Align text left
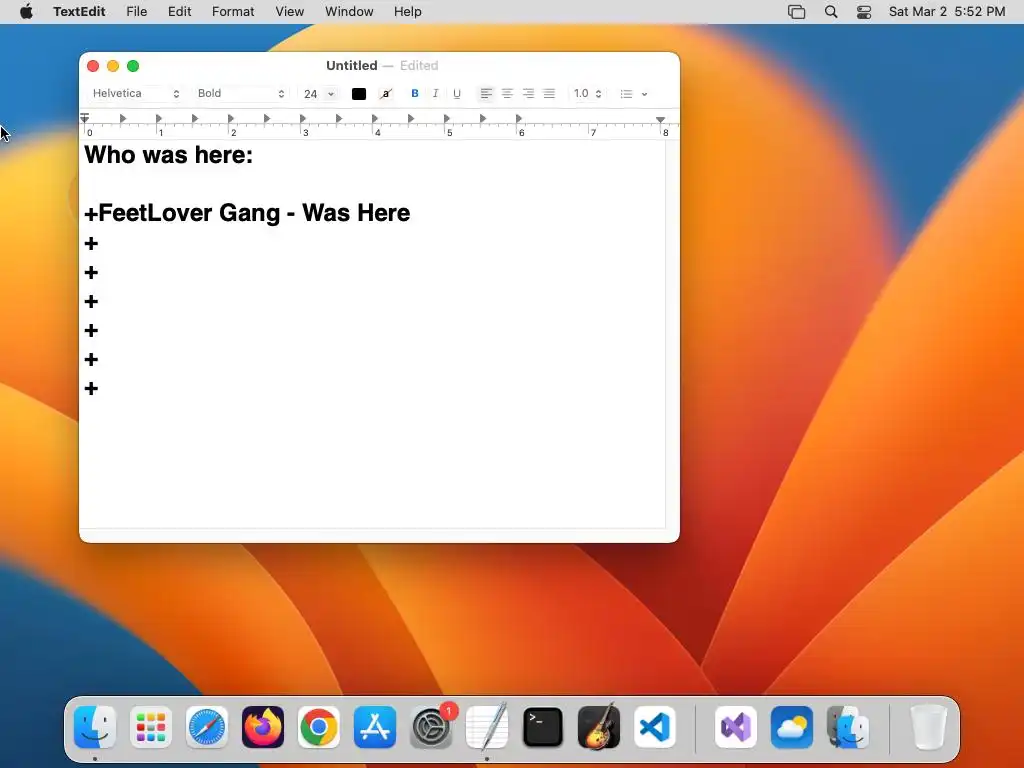This screenshot has width=1024, height=768. (x=486, y=93)
